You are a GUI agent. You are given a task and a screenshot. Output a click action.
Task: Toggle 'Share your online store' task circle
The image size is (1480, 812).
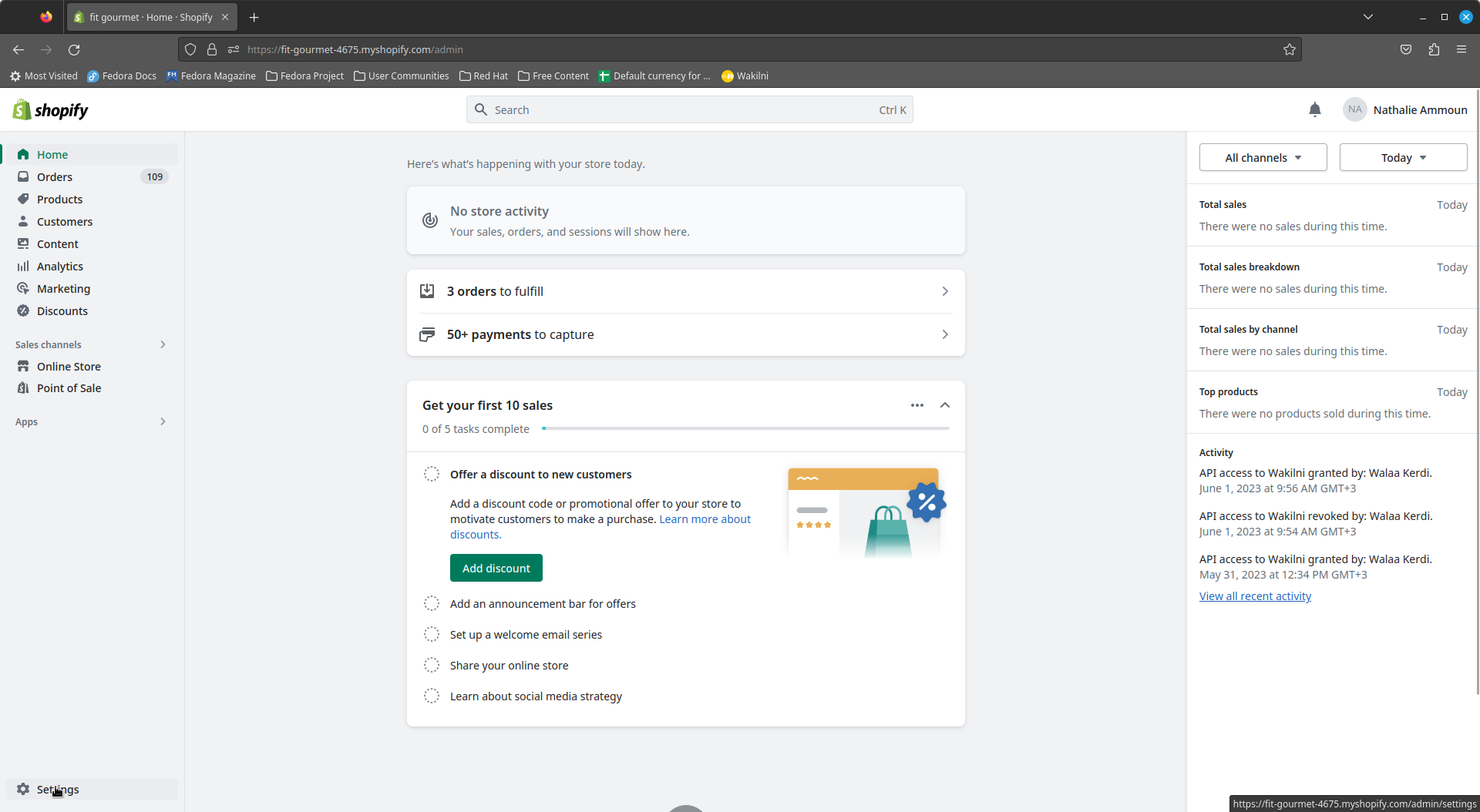coord(432,665)
